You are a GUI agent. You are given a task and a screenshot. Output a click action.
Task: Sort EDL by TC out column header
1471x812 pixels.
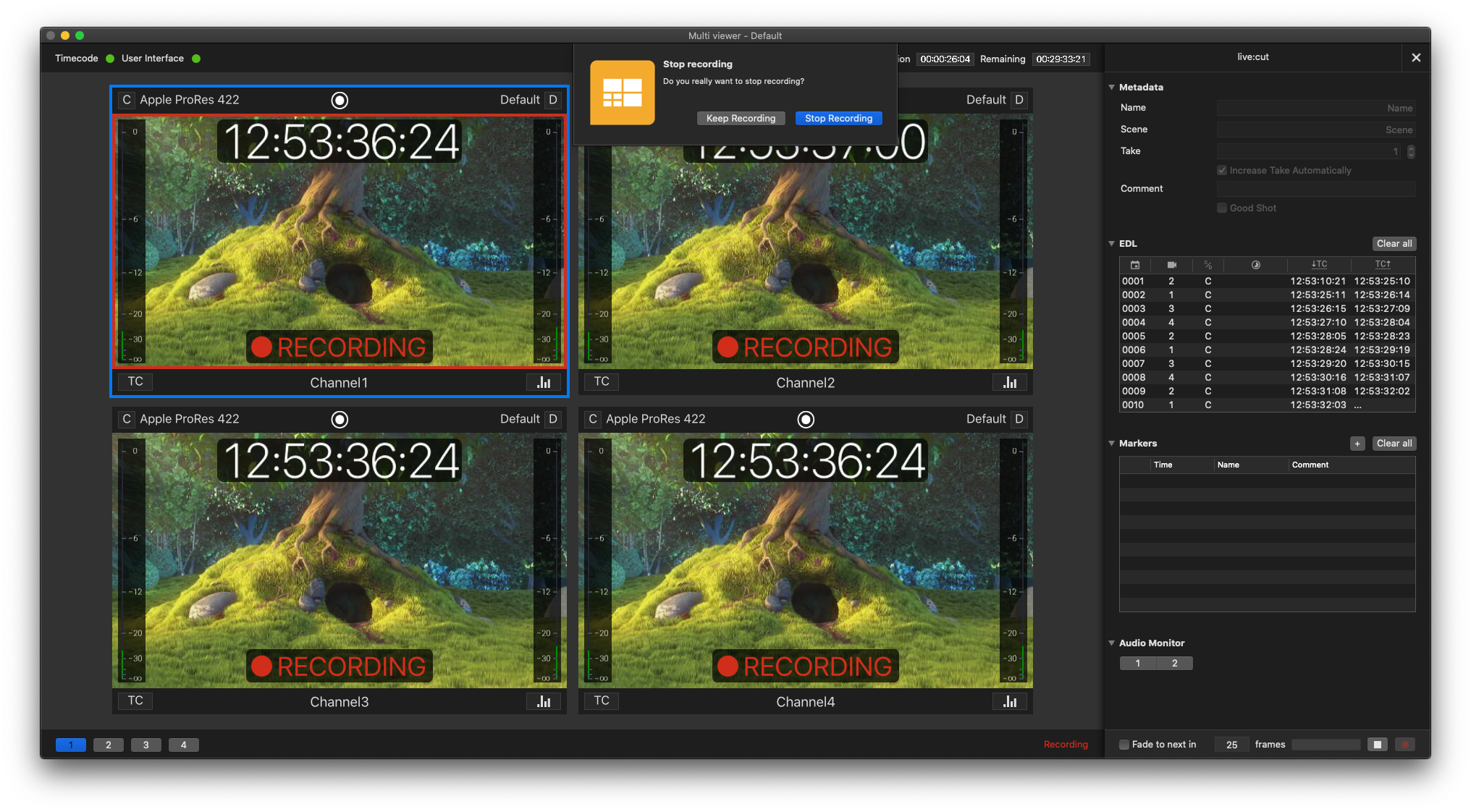pyautogui.click(x=1383, y=265)
